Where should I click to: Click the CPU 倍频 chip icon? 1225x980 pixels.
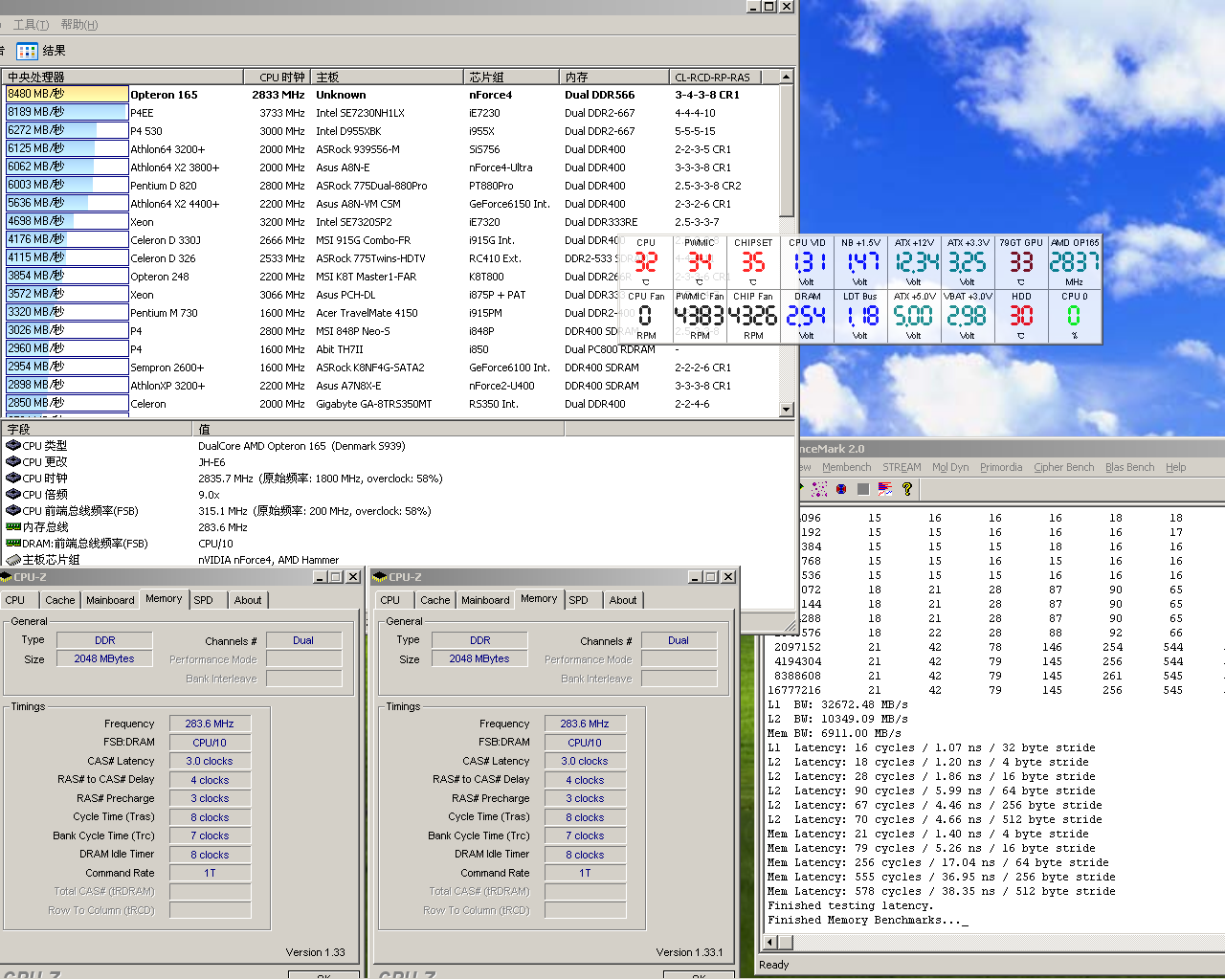point(13,495)
